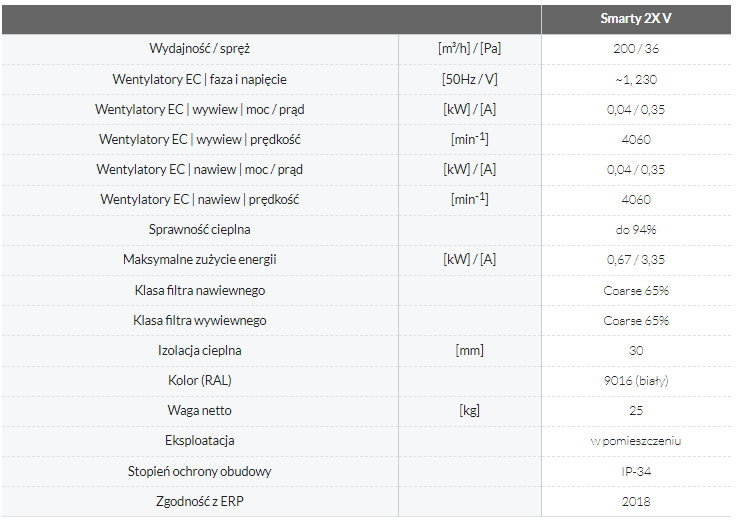The height and width of the screenshot is (526, 743).
Task: Select the ~1, 230 voltage value
Action: [636, 80]
